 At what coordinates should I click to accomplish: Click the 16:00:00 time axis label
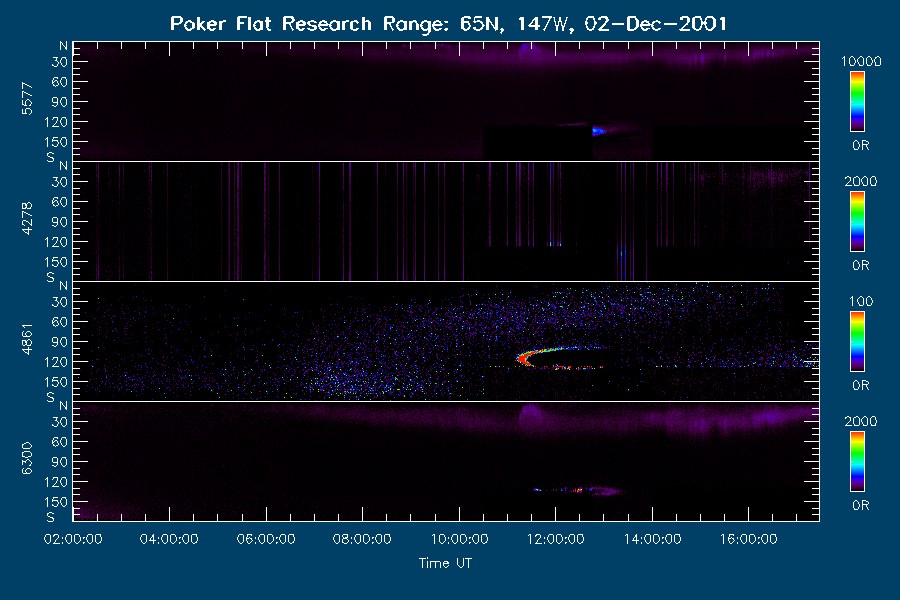click(x=748, y=539)
